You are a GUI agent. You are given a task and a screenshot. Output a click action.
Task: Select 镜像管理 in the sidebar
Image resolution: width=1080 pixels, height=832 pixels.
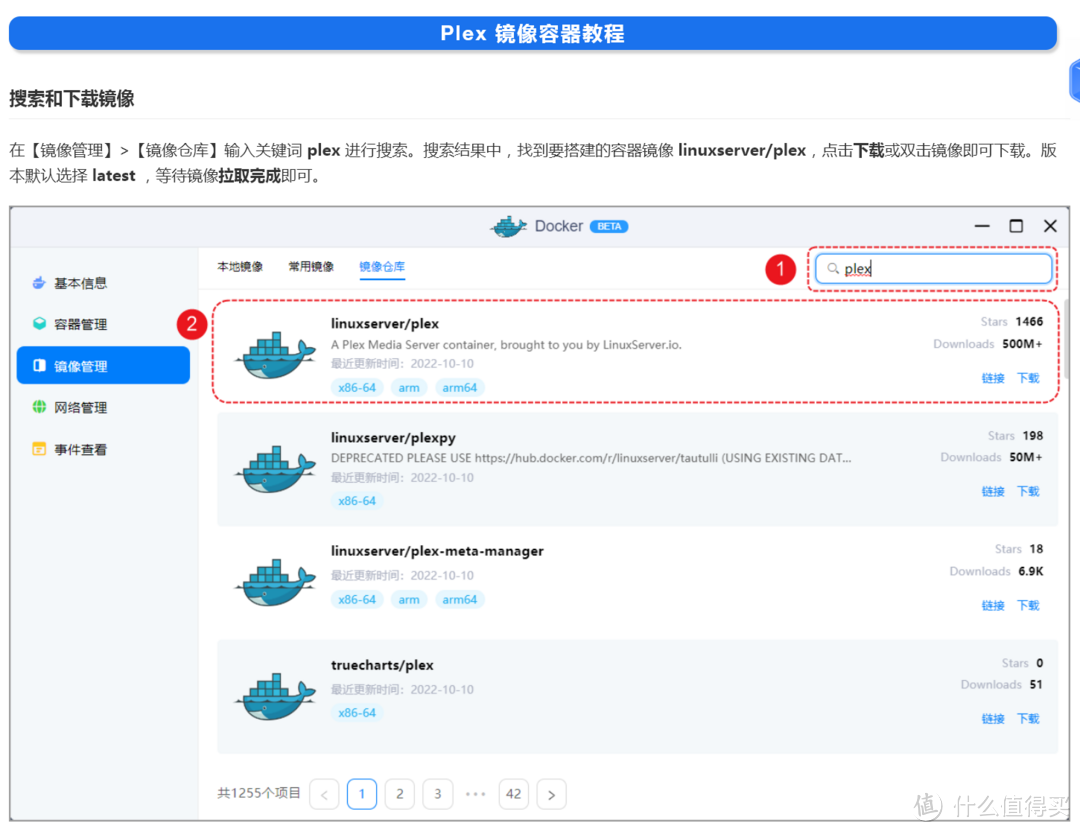pyautogui.click(x=103, y=366)
